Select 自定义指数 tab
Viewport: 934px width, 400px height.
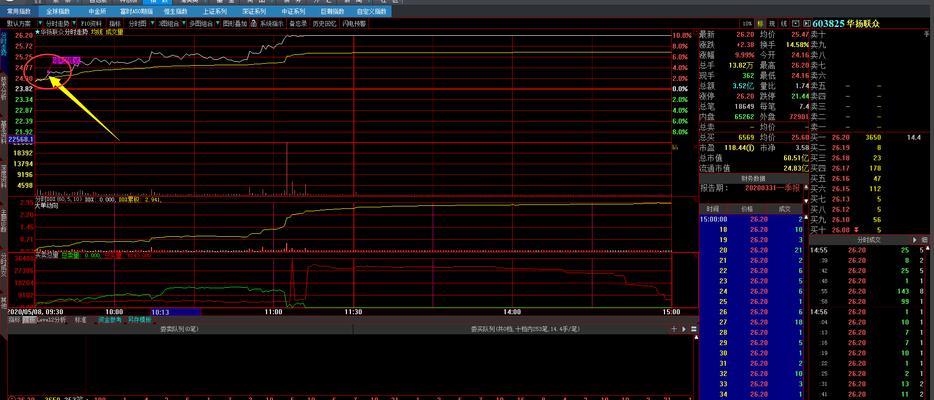click(x=372, y=11)
